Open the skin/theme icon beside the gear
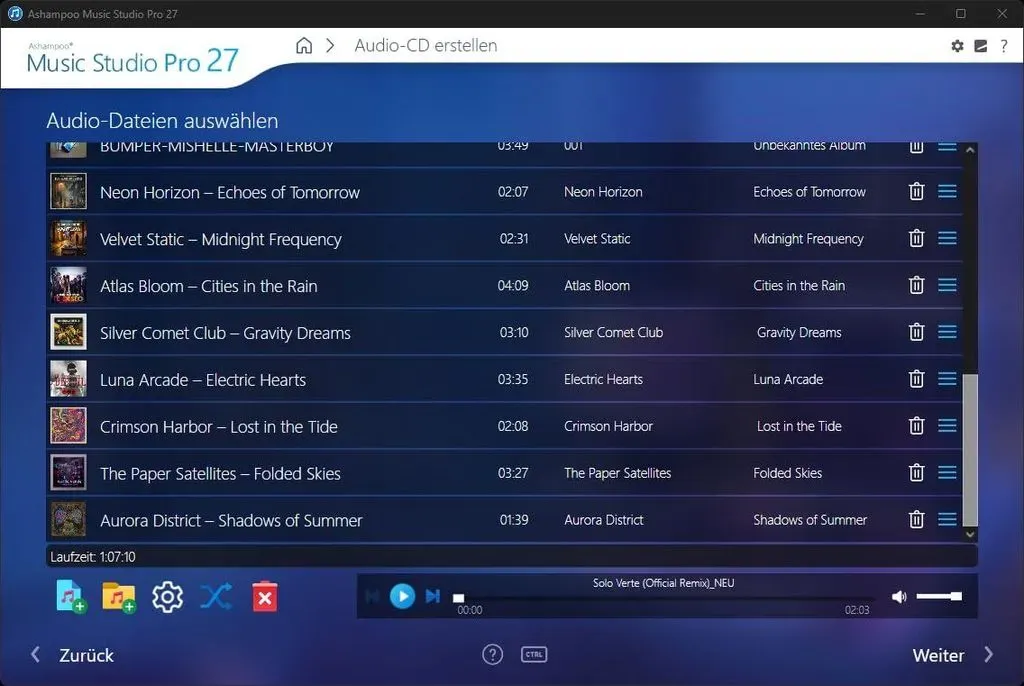Image resolution: width=1024 pixels, height=686 pixels. 980,46
